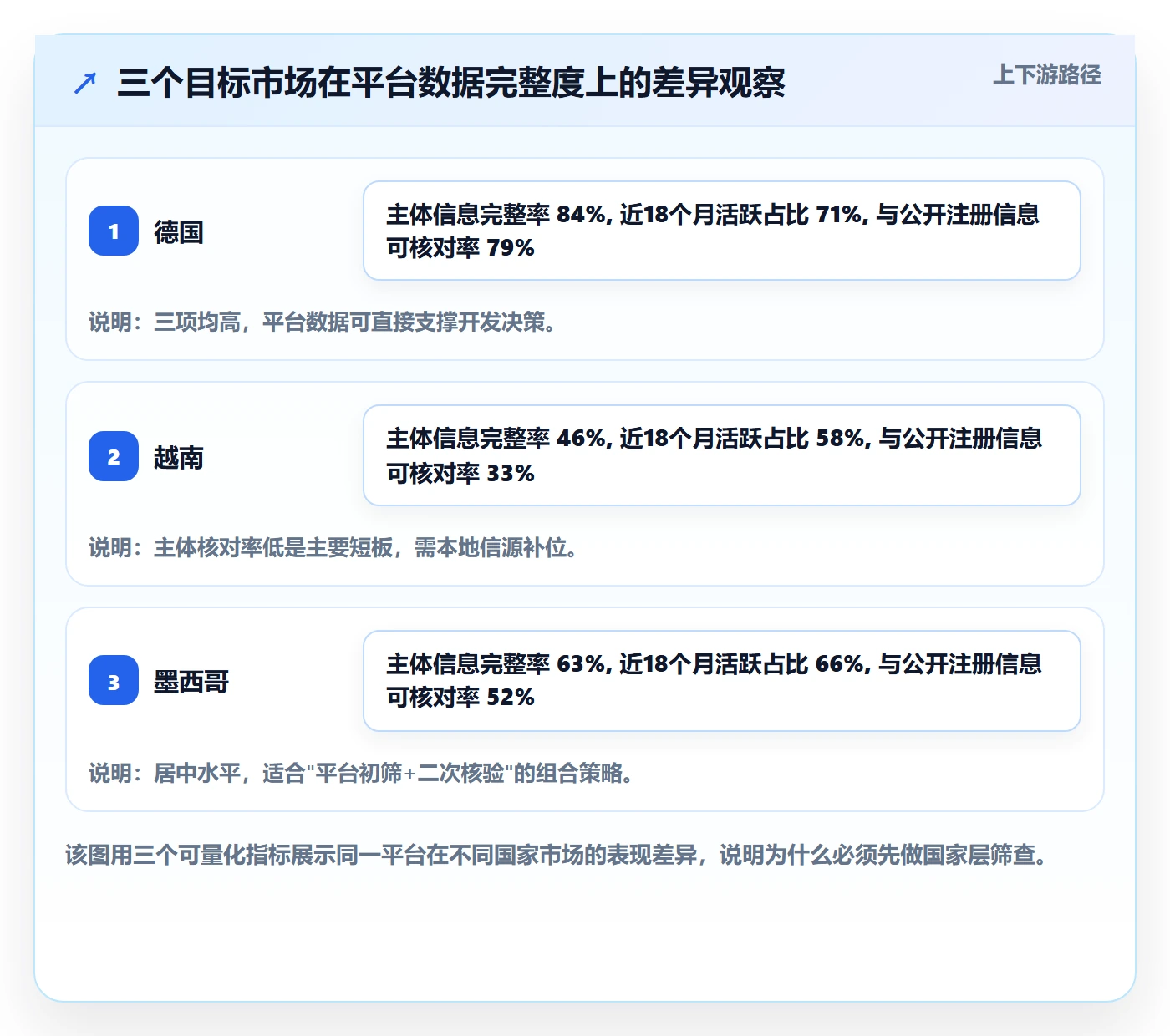1170x1036 pixels.
Task: Click the footer summary starting 该图用三个可量化指标
Action: pyautogui.click(x=557, y=855)
